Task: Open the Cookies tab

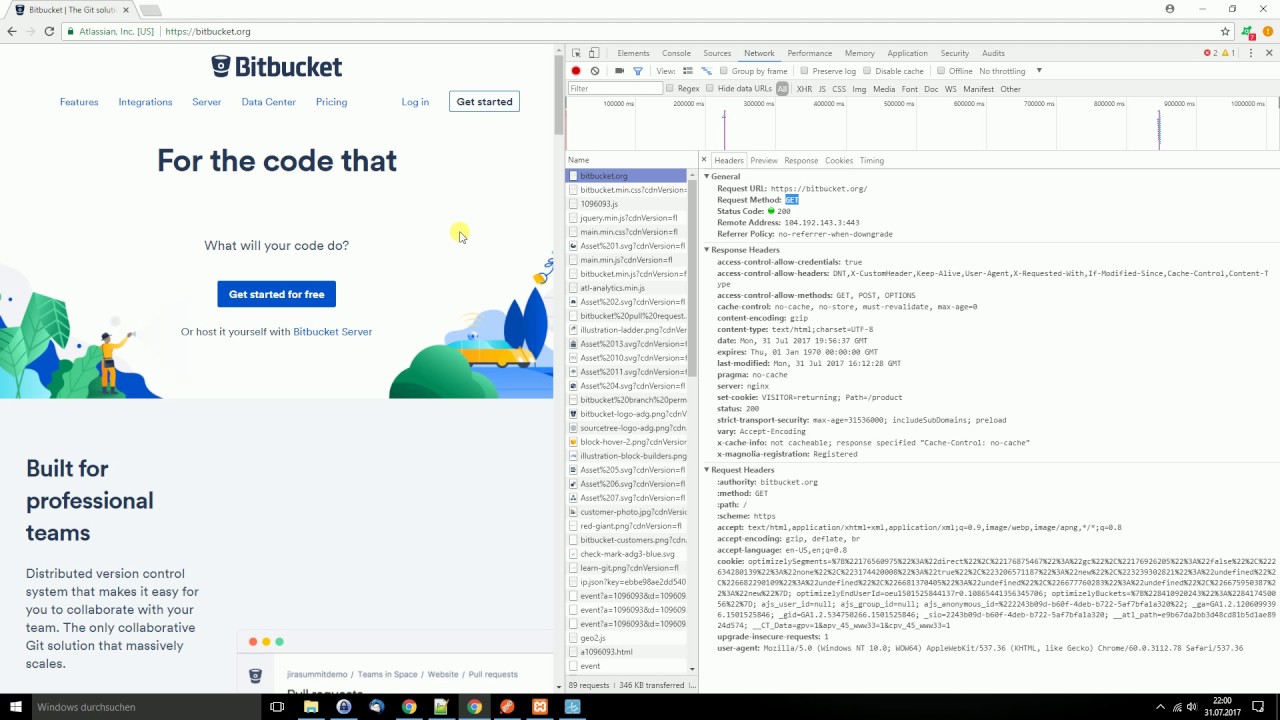Action: (839, 160)
